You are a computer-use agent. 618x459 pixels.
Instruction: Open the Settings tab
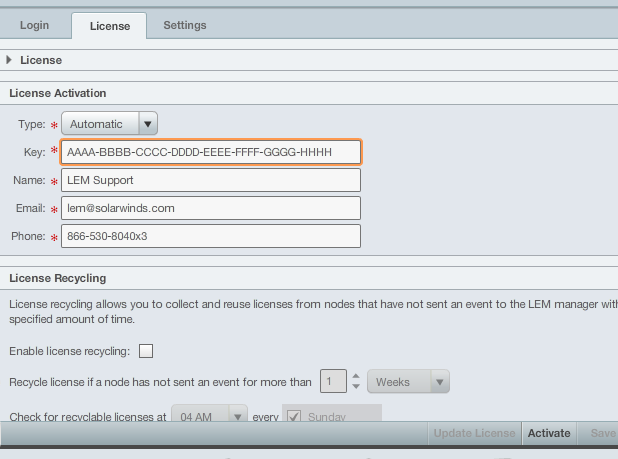pos(185,25)
